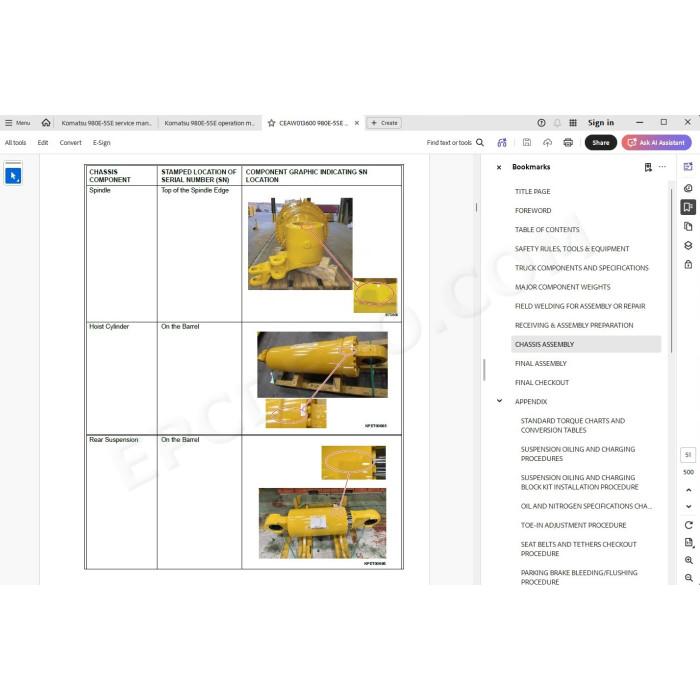The image size is (700, 700).
Task: Toggle the Bookmarks panel icon in right rail
Action: tap(688, 207)
